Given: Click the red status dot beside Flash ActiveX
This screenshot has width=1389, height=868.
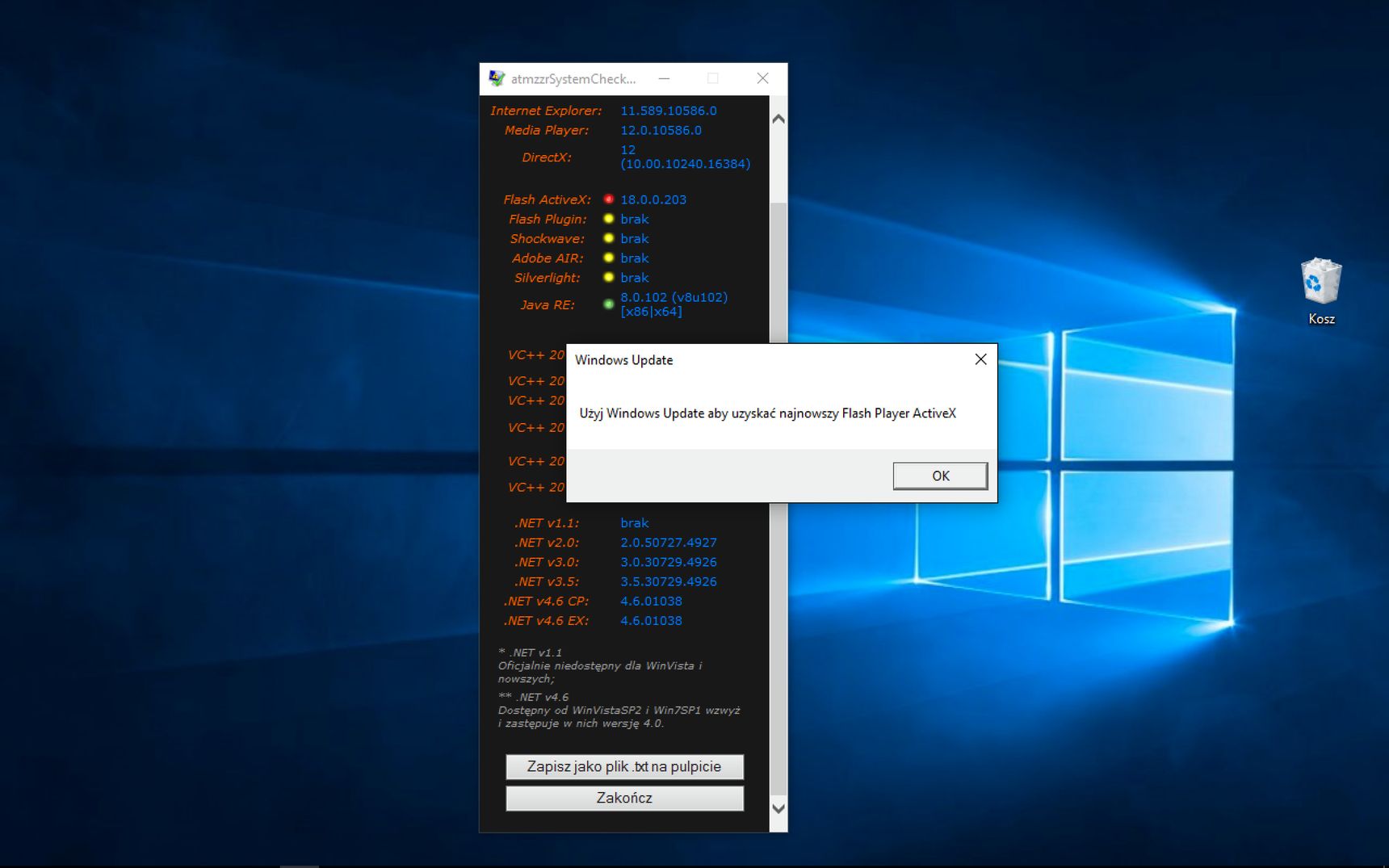Looking at the screenshot, I should (x=609, y=199).
